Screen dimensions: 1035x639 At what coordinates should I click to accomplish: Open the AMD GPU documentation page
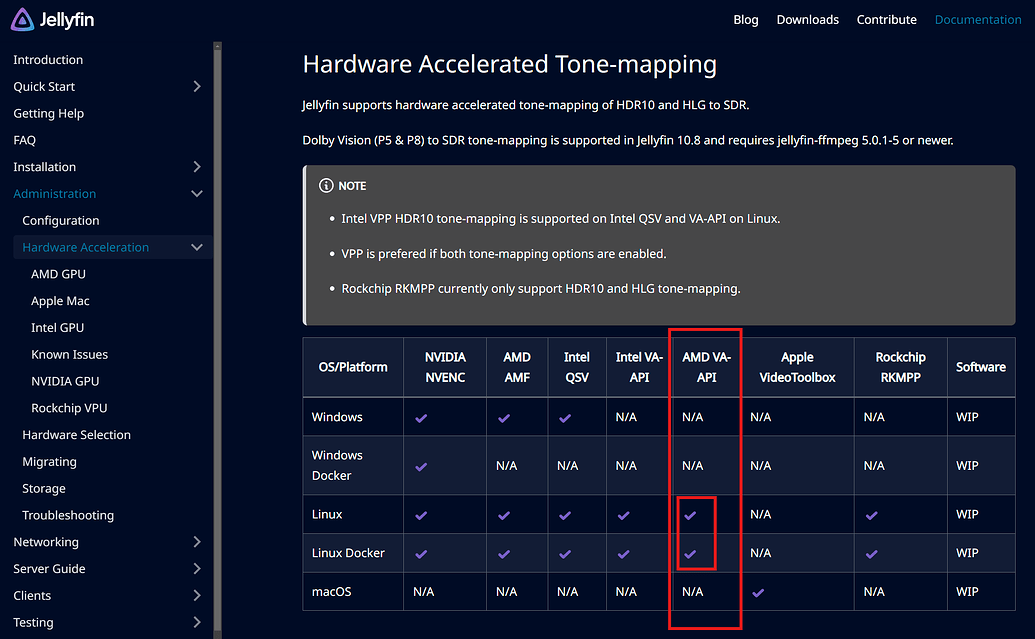coord(58,274)
